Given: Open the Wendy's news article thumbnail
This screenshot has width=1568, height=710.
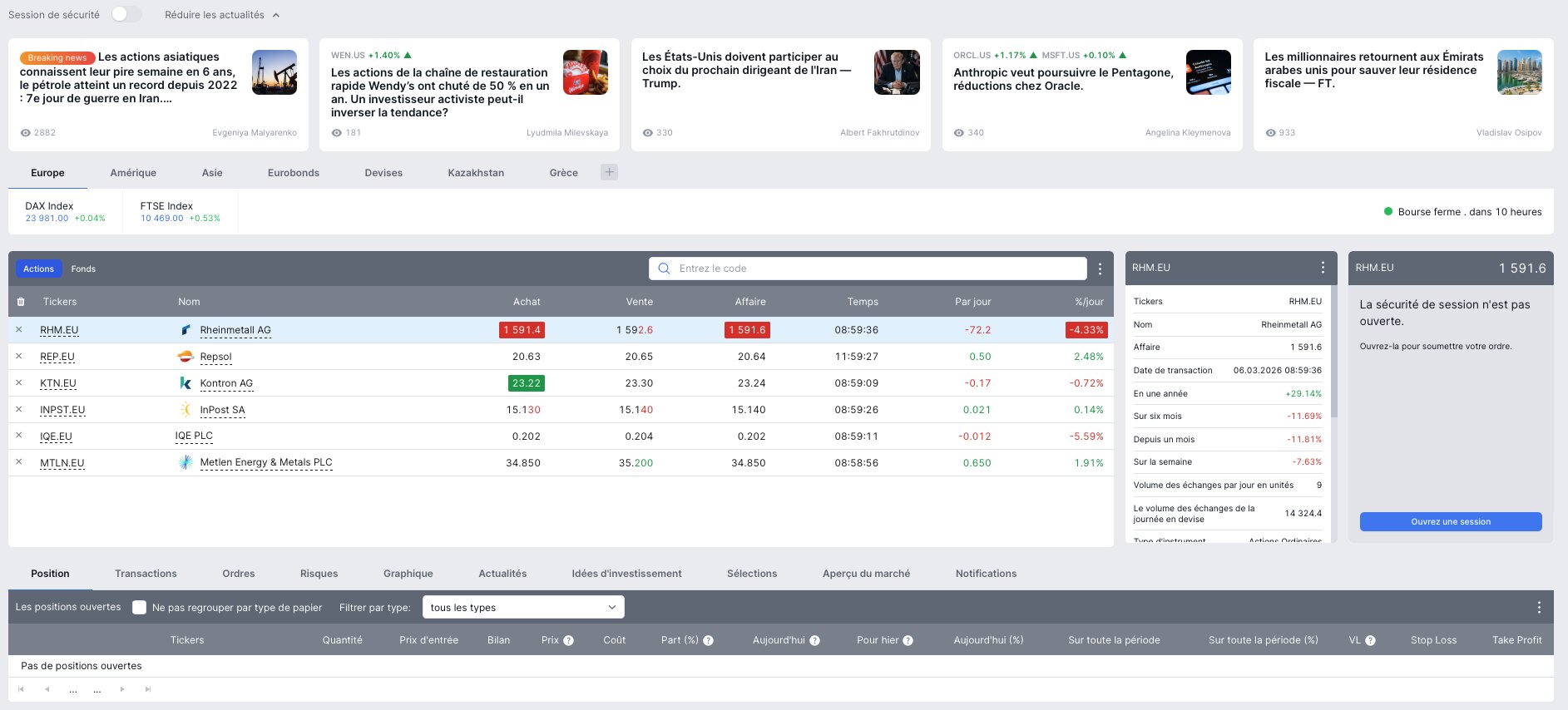Looking at the screenshot, I should [586, 72].
